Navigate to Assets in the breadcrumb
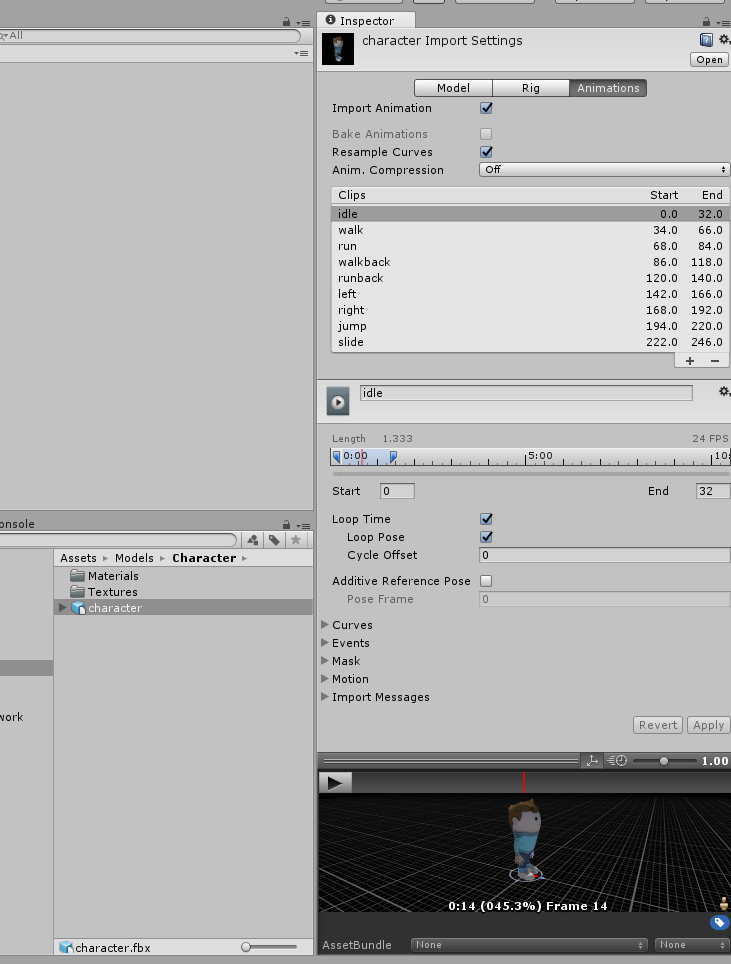 pyautogui.click(x=78, y=558)
